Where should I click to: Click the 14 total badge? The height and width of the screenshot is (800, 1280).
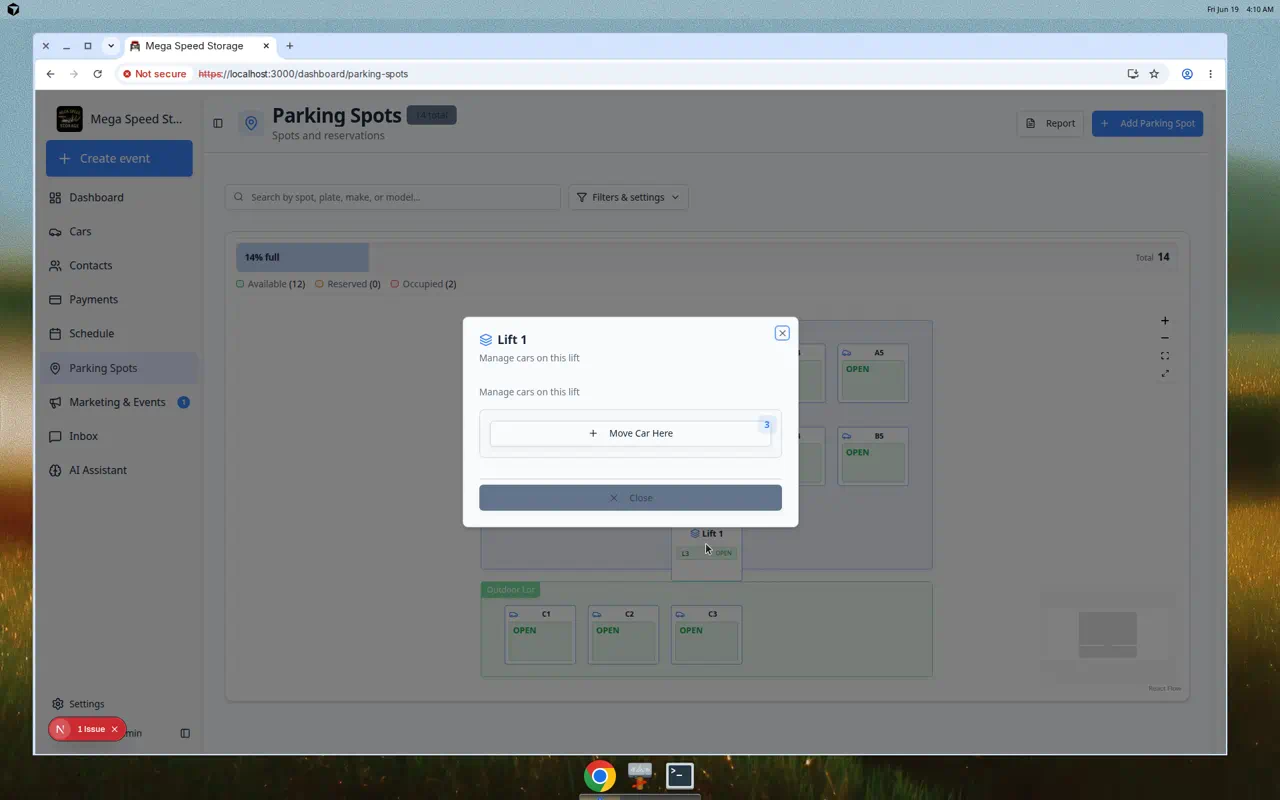pos(432,115)
